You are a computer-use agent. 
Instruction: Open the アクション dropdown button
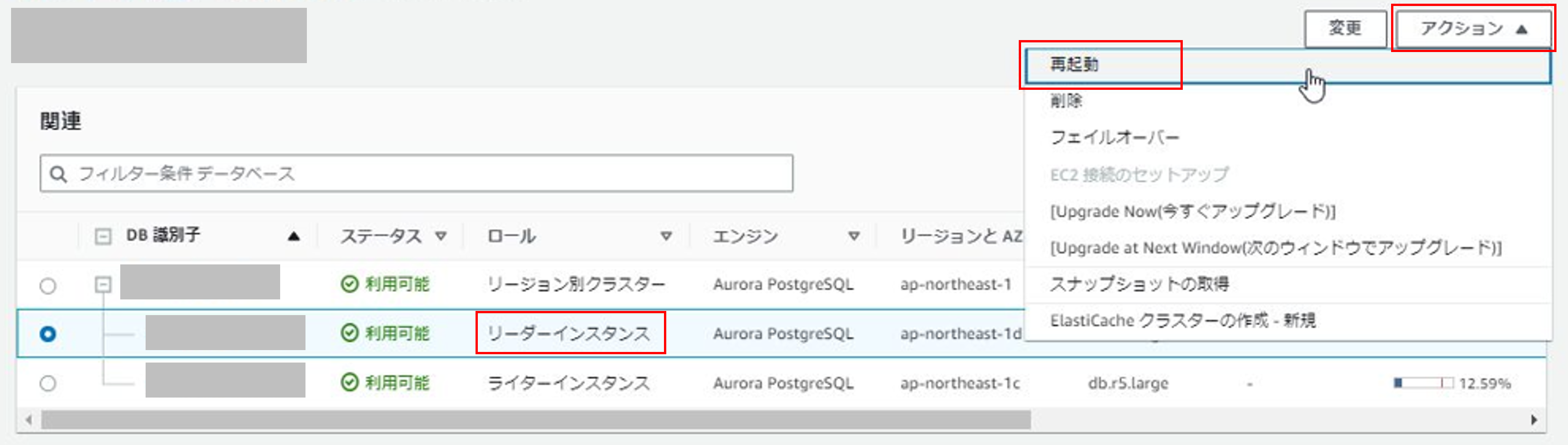point(1473,29)
